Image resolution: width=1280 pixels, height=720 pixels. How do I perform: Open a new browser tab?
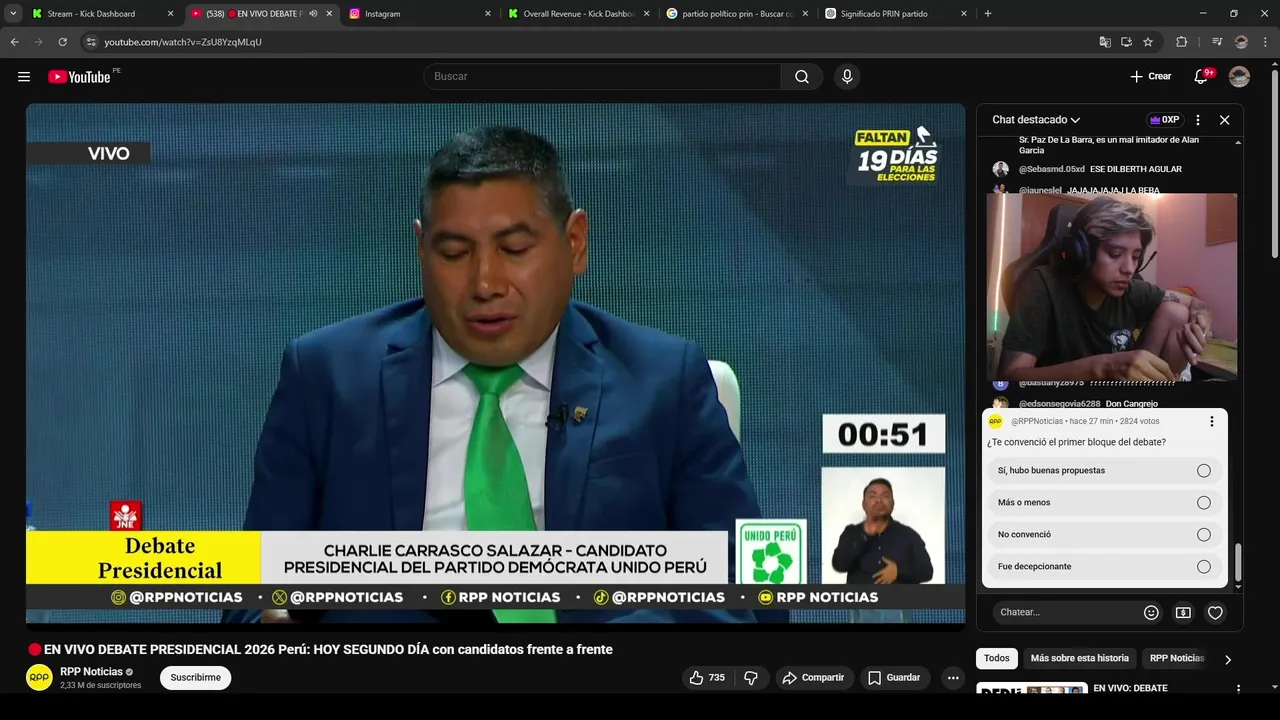[x=988, y=14]
